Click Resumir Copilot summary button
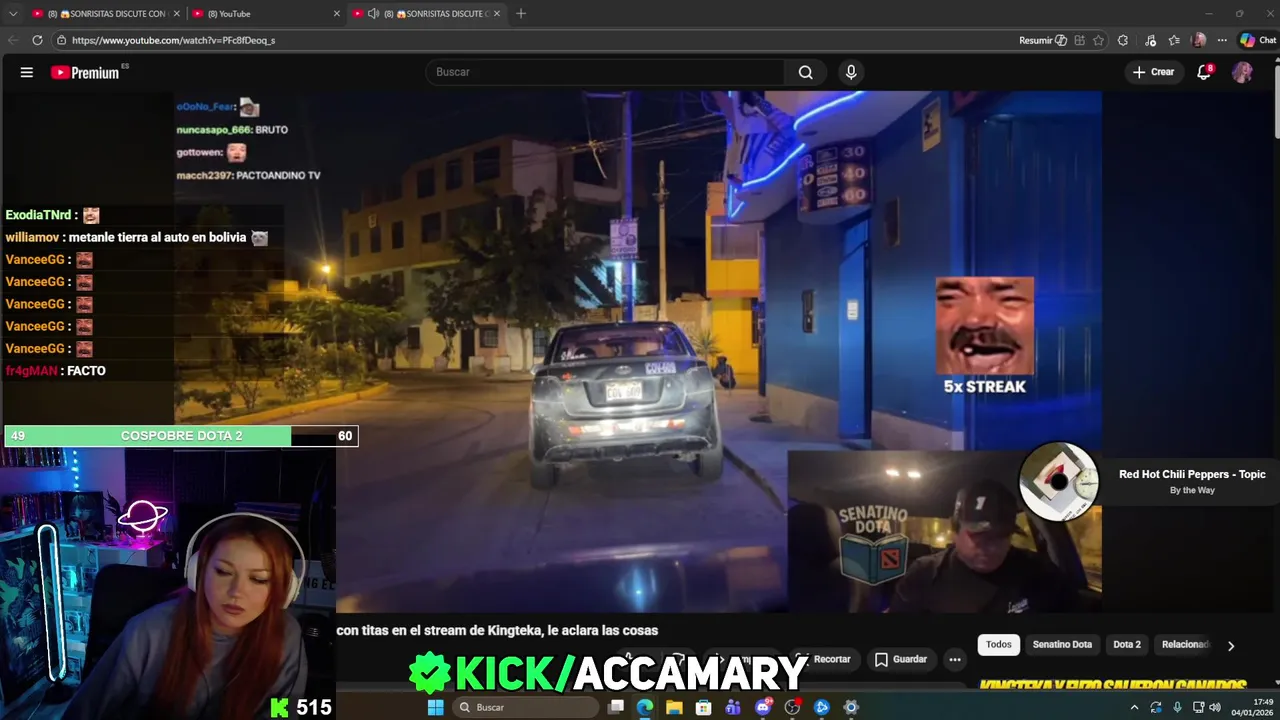This screenshot has height=720, width=1280. tap(1042, 40)
